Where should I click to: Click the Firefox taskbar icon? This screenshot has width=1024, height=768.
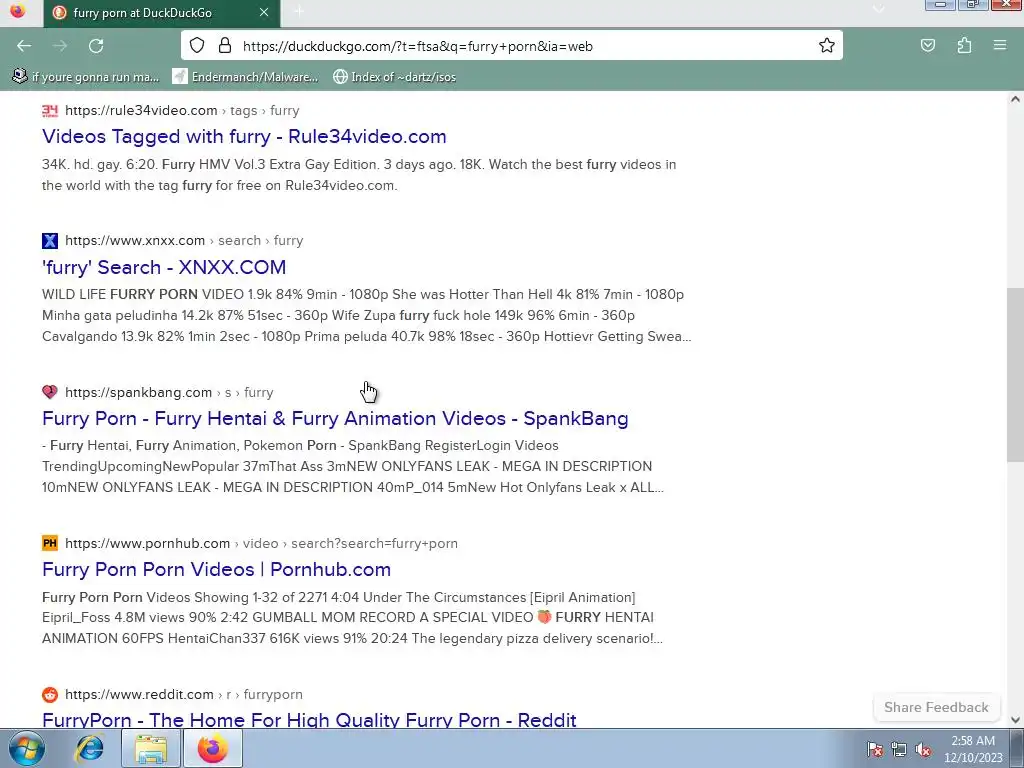(x=213, y=748)
